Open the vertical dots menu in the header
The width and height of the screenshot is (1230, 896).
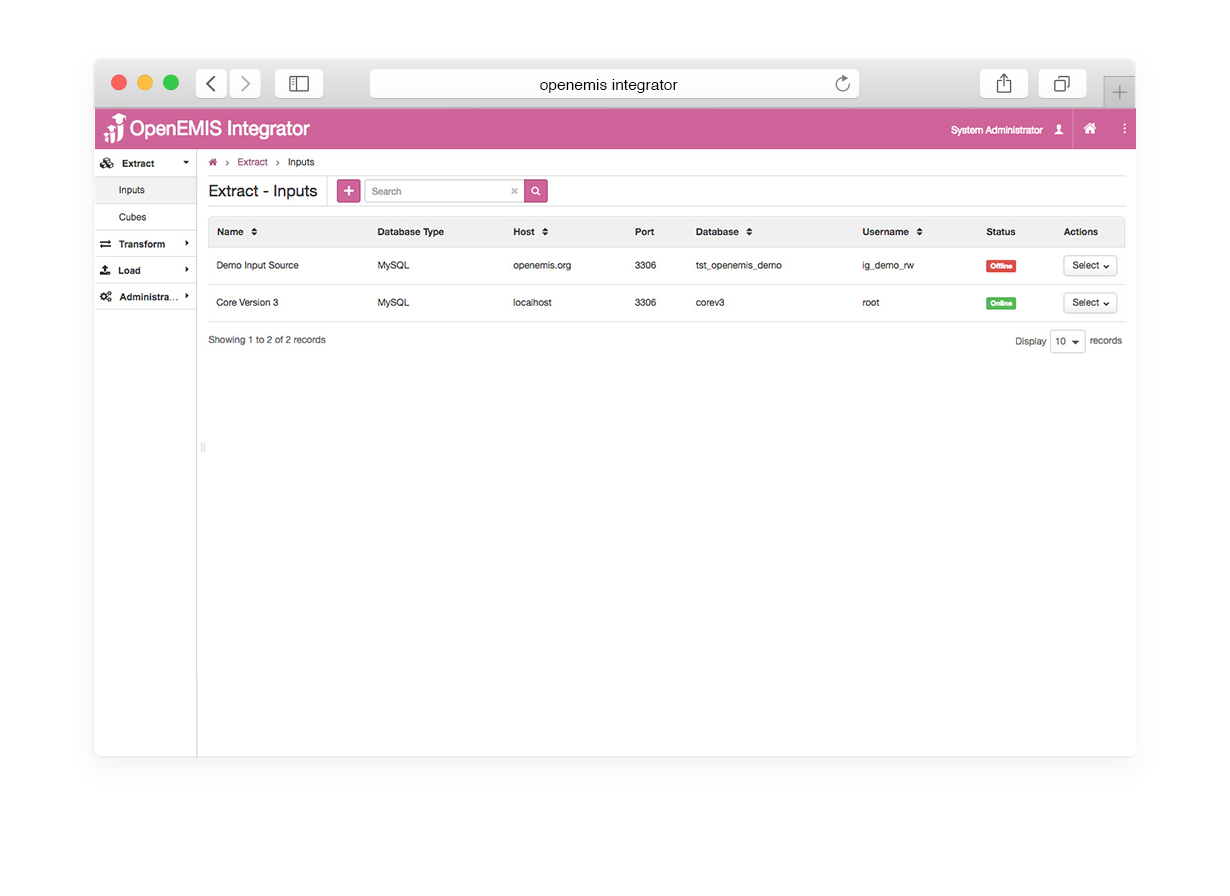pyautogui.click(x=1124, y=129)
